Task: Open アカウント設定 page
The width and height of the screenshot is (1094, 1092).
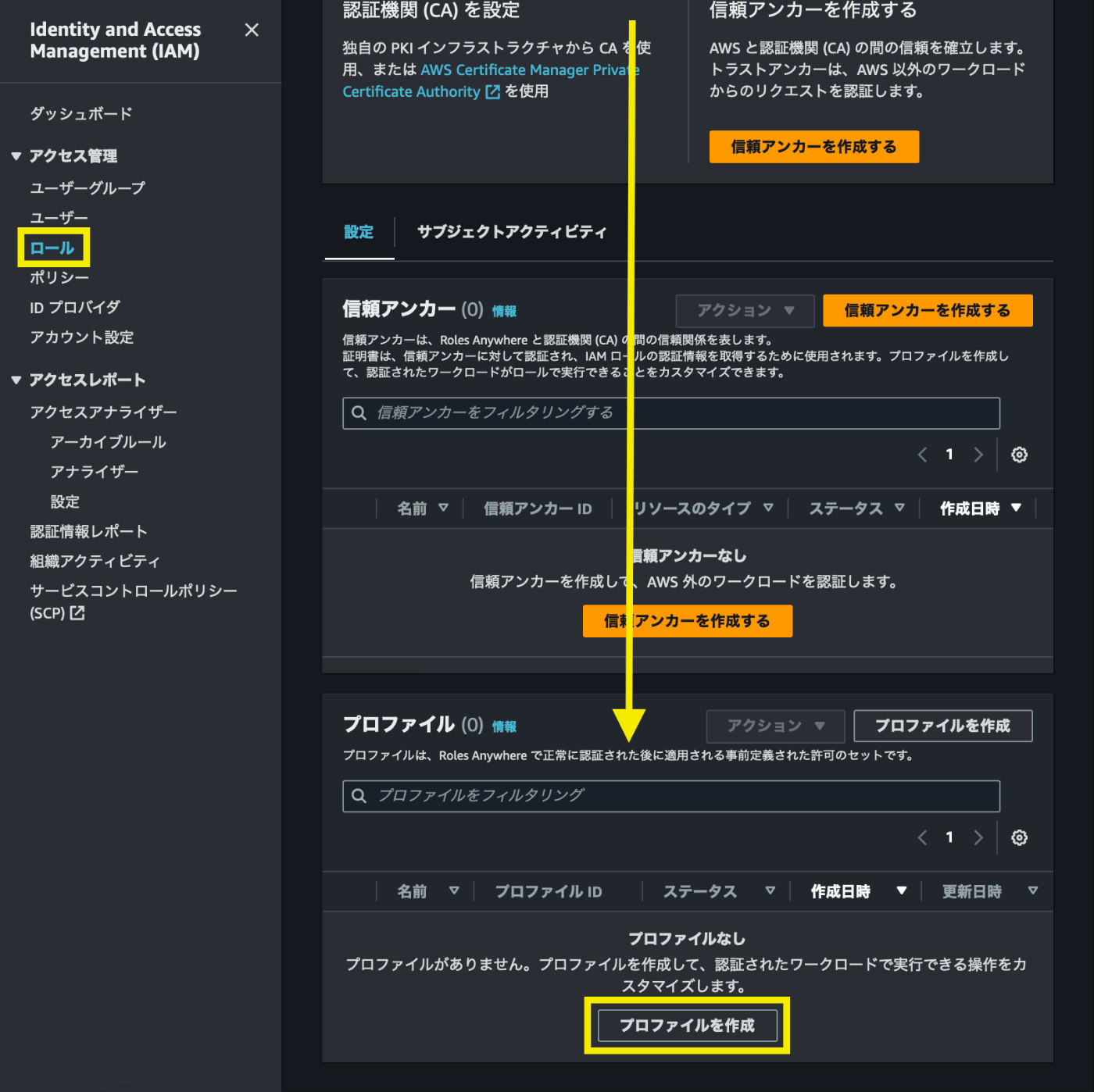Action: coord(82,337)
